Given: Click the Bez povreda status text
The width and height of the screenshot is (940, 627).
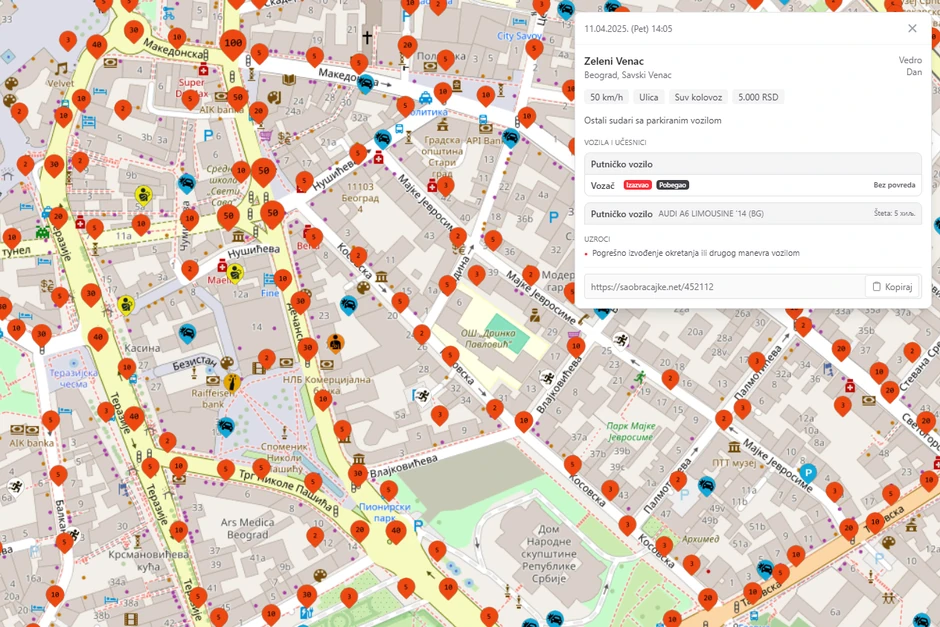Looking at the screenshot, I should tap(894, 185).
